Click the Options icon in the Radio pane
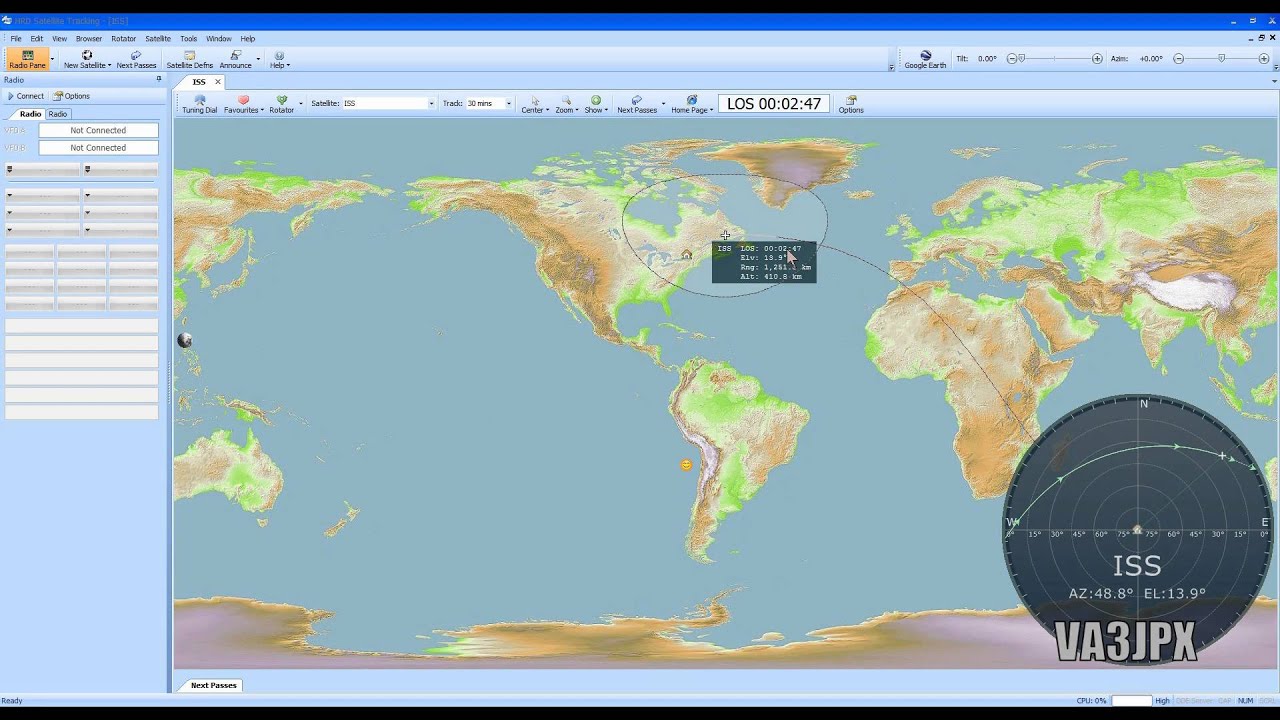The height and width of the screenshot is (720, 1280). click(58, 96)
